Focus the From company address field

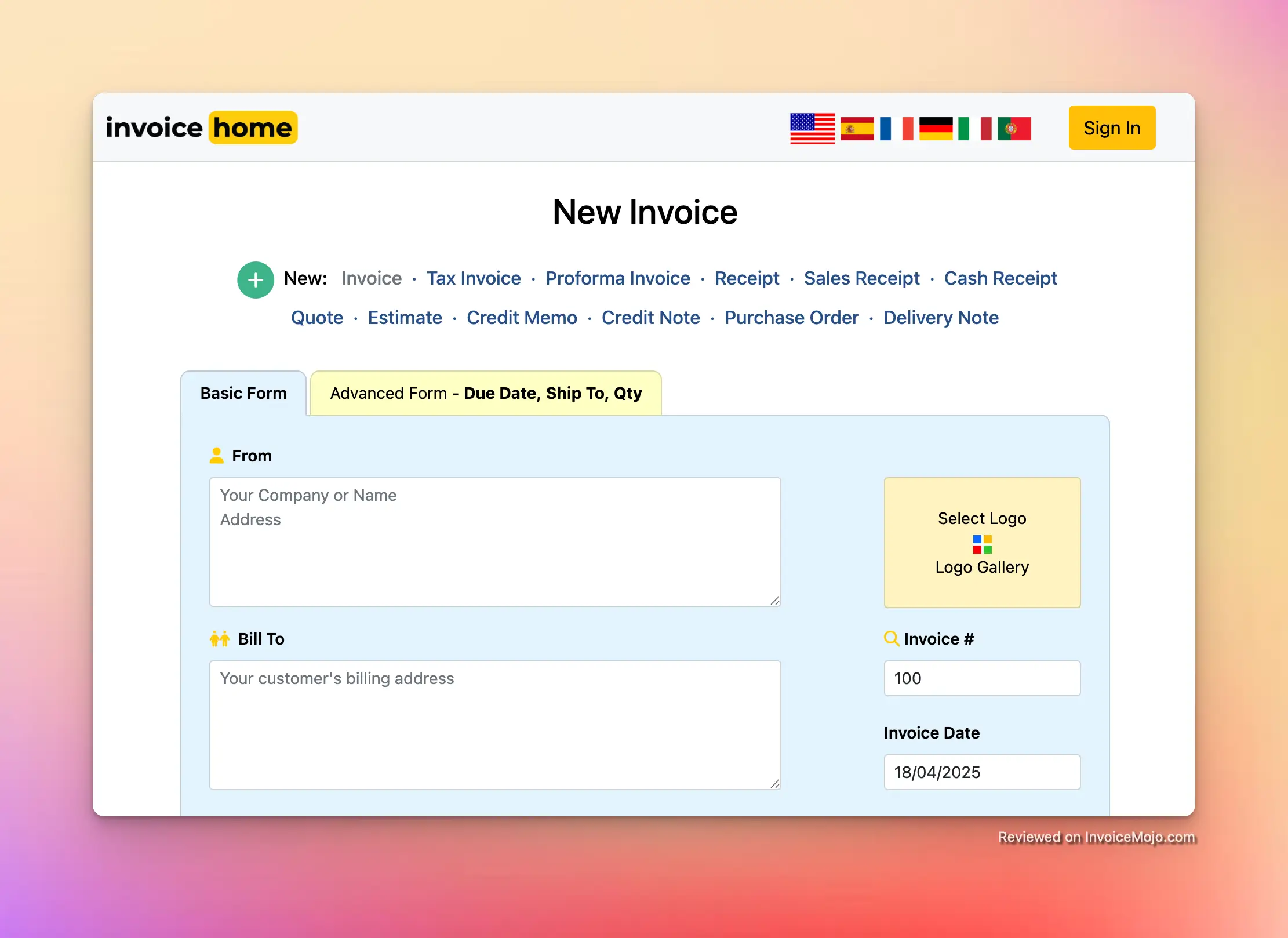point(494,542)
